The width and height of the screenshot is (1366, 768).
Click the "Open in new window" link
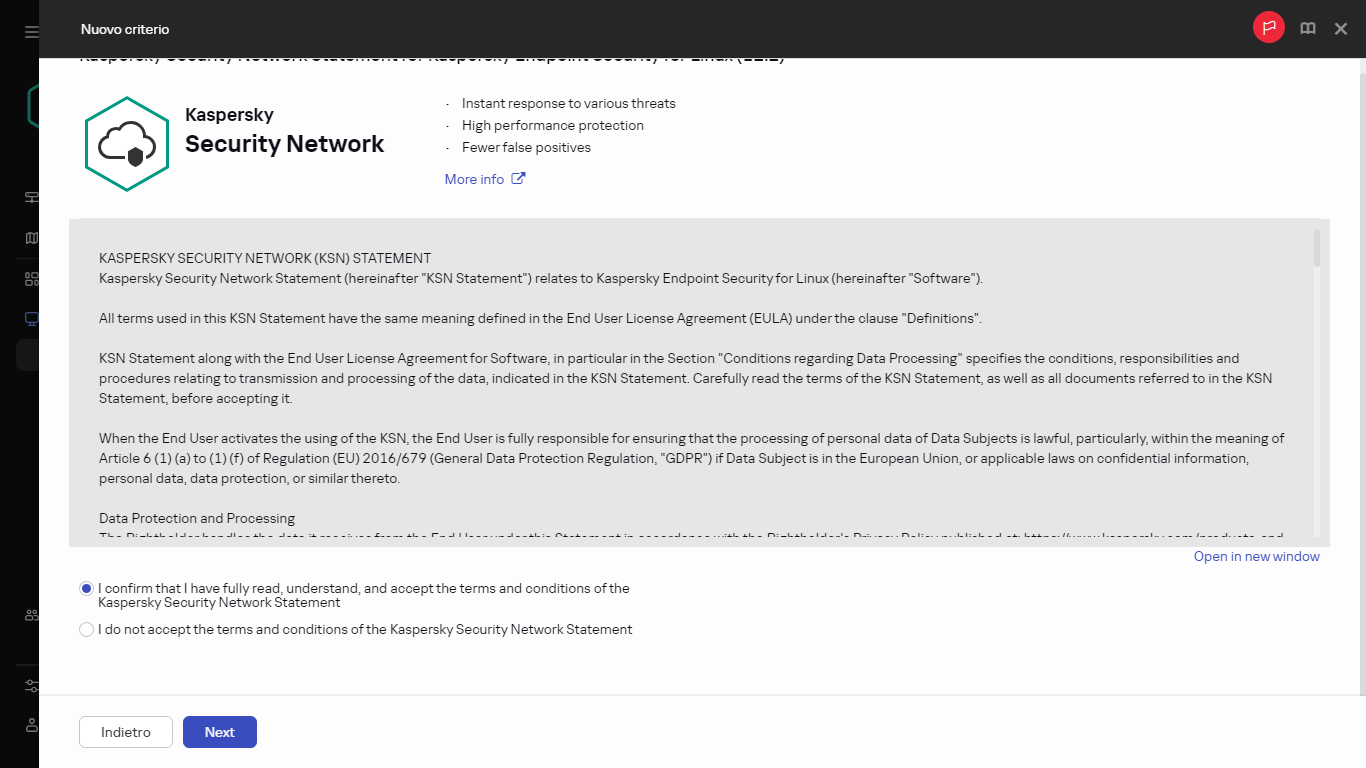(x=1256, y=556)
